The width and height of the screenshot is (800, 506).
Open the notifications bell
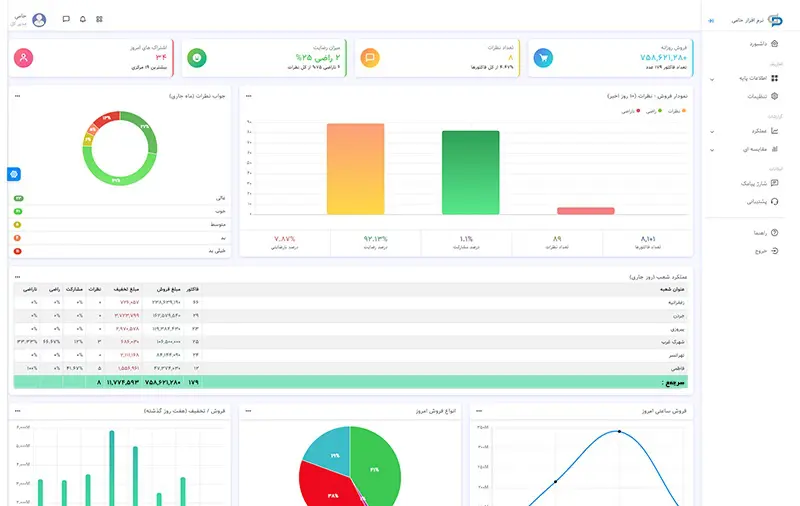point(83,19)
